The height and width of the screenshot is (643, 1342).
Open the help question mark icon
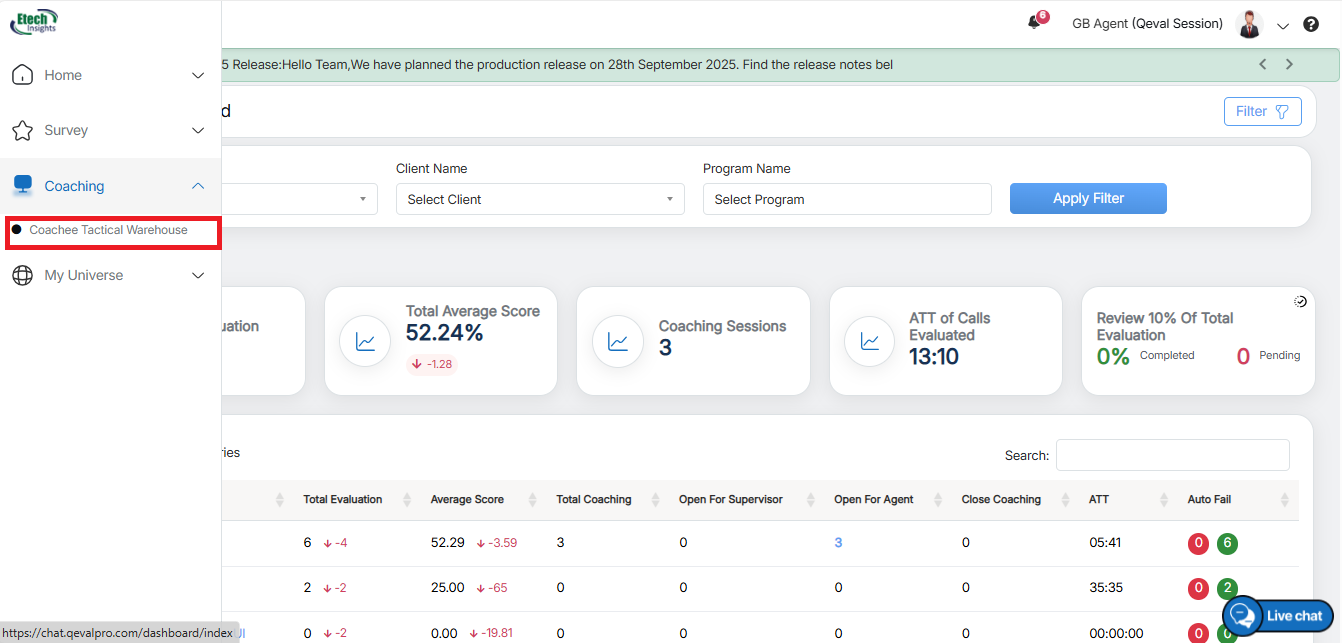tap(1311, 25)
